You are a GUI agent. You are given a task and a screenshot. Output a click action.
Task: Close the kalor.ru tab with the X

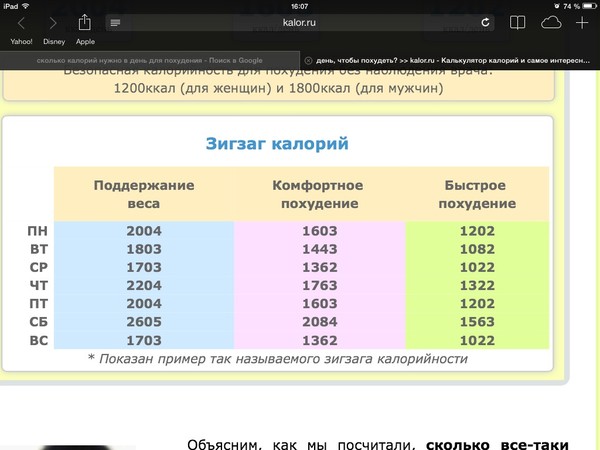[x=308, y=60]
